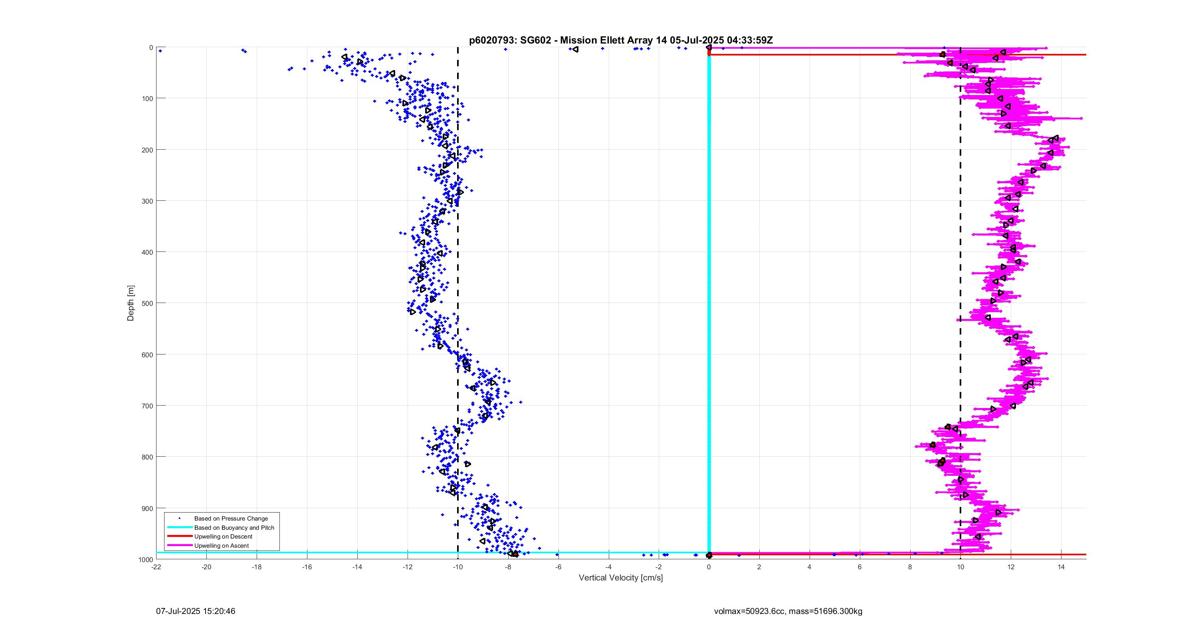The height and width of the screenshot is (628, 1200).
Task: Click the '600' depth tick label
Action: point(146,355)
